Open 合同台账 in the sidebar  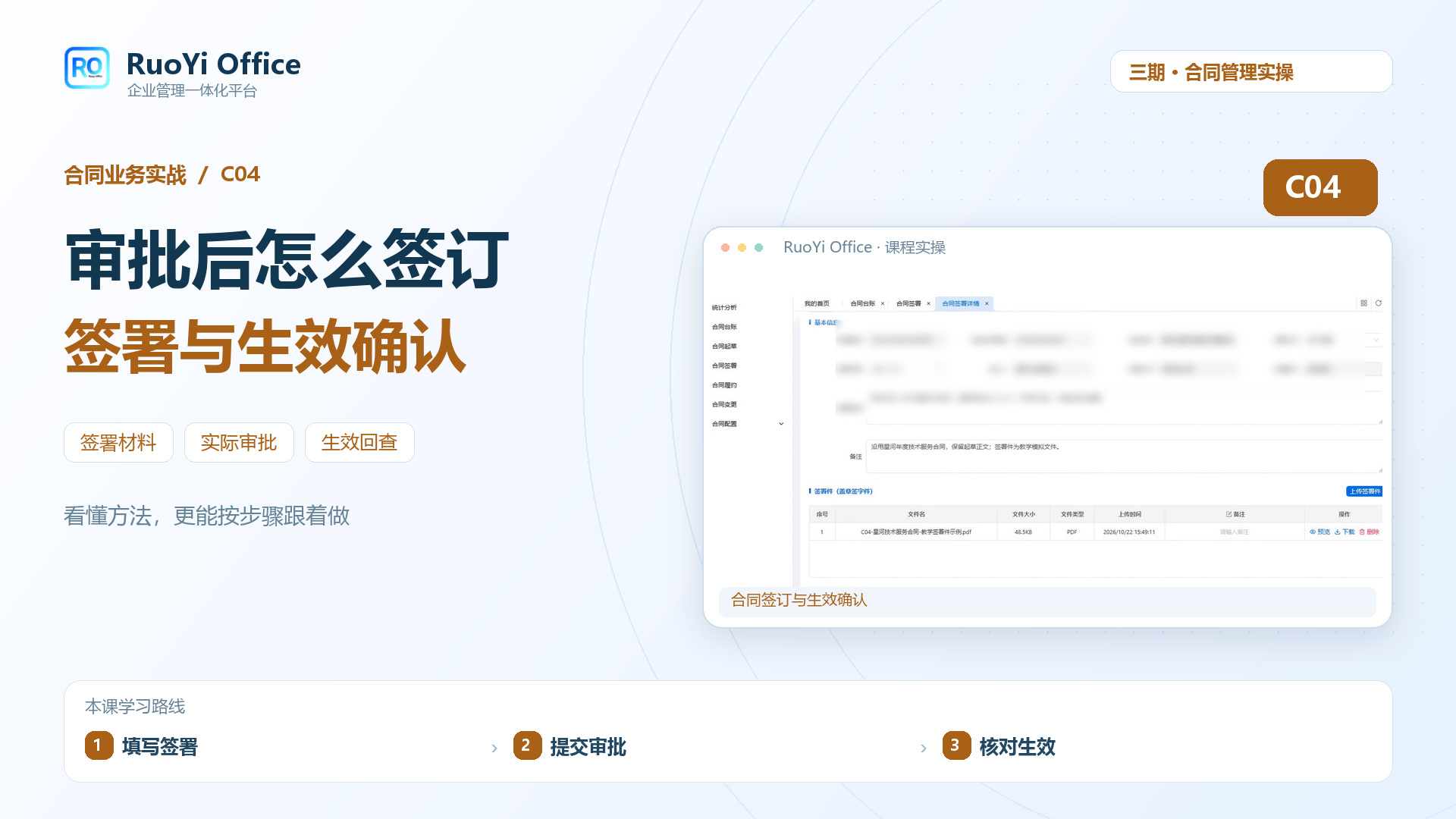(724, 327)
